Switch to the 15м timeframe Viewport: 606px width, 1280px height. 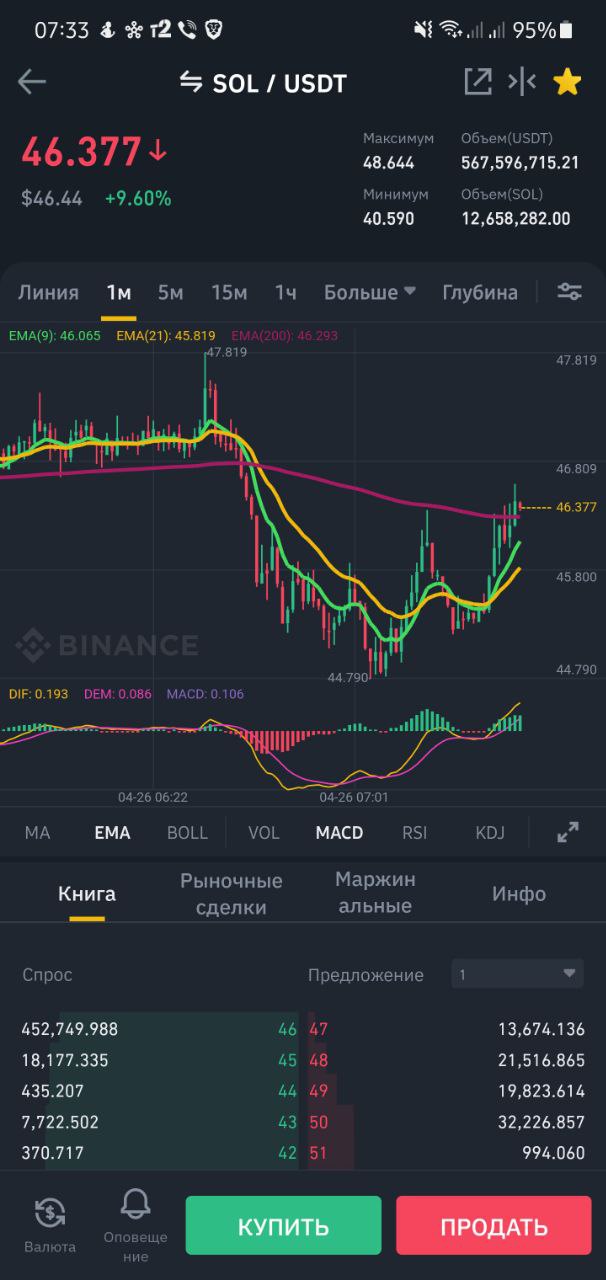(x=229, y=292)
